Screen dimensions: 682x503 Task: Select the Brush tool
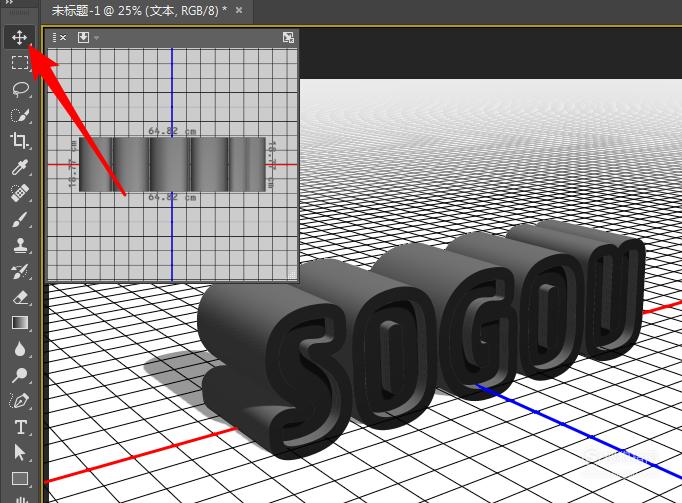pyautogui.click(x=20, y=219)
